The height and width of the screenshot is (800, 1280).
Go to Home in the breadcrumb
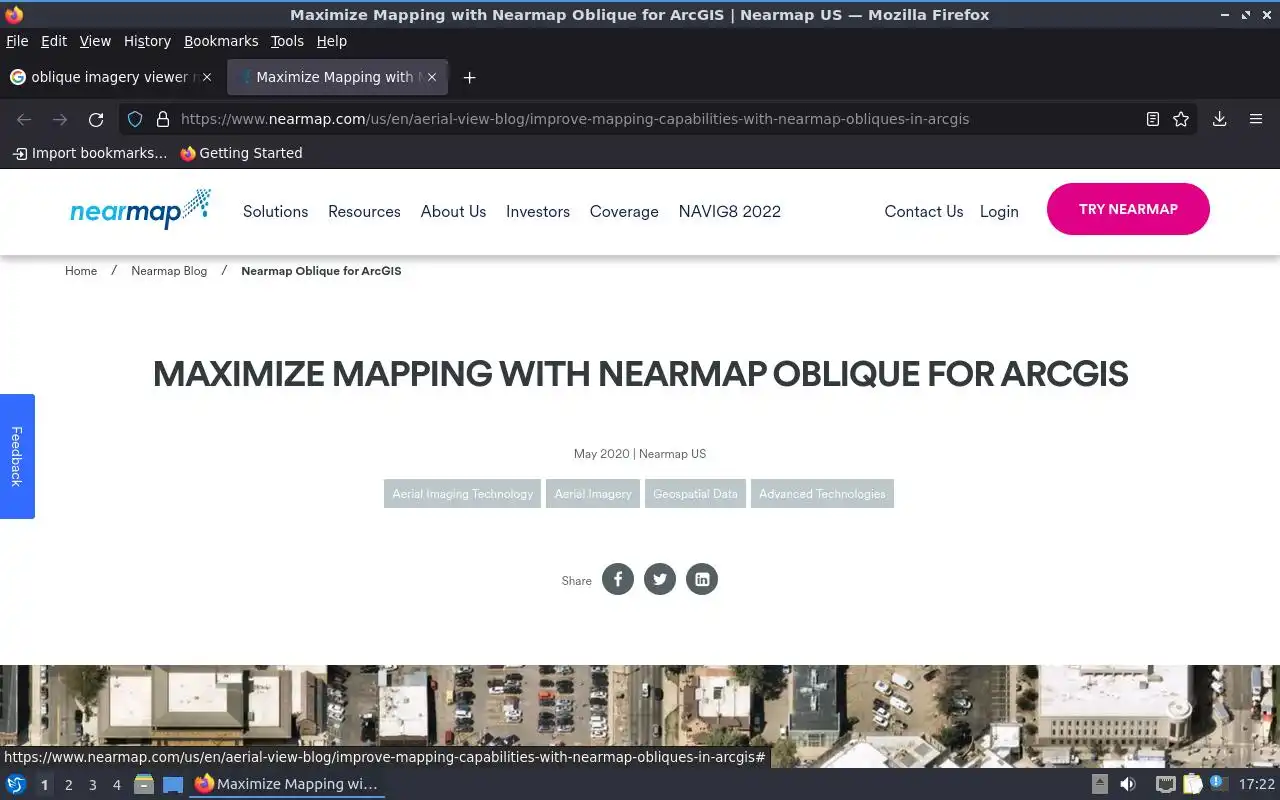tap(81, 271)
